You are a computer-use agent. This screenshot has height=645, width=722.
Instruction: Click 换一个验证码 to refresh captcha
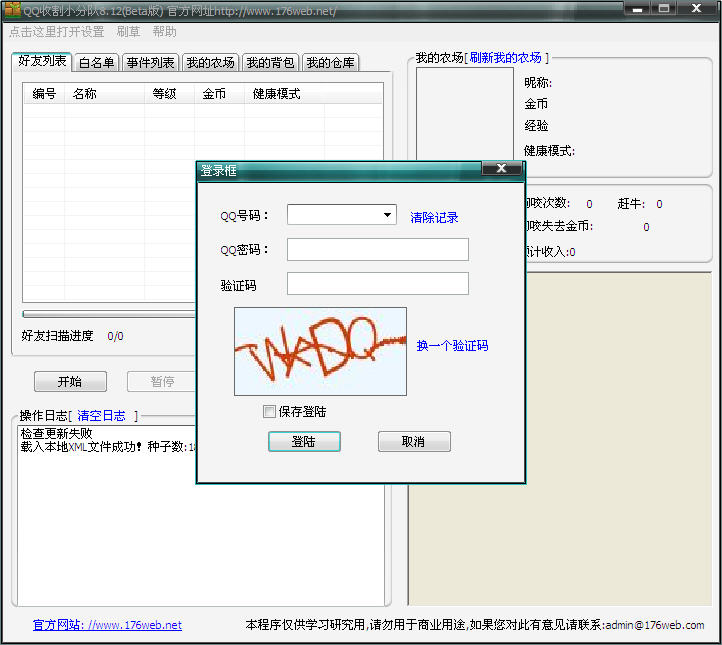(x=452, y=346)
